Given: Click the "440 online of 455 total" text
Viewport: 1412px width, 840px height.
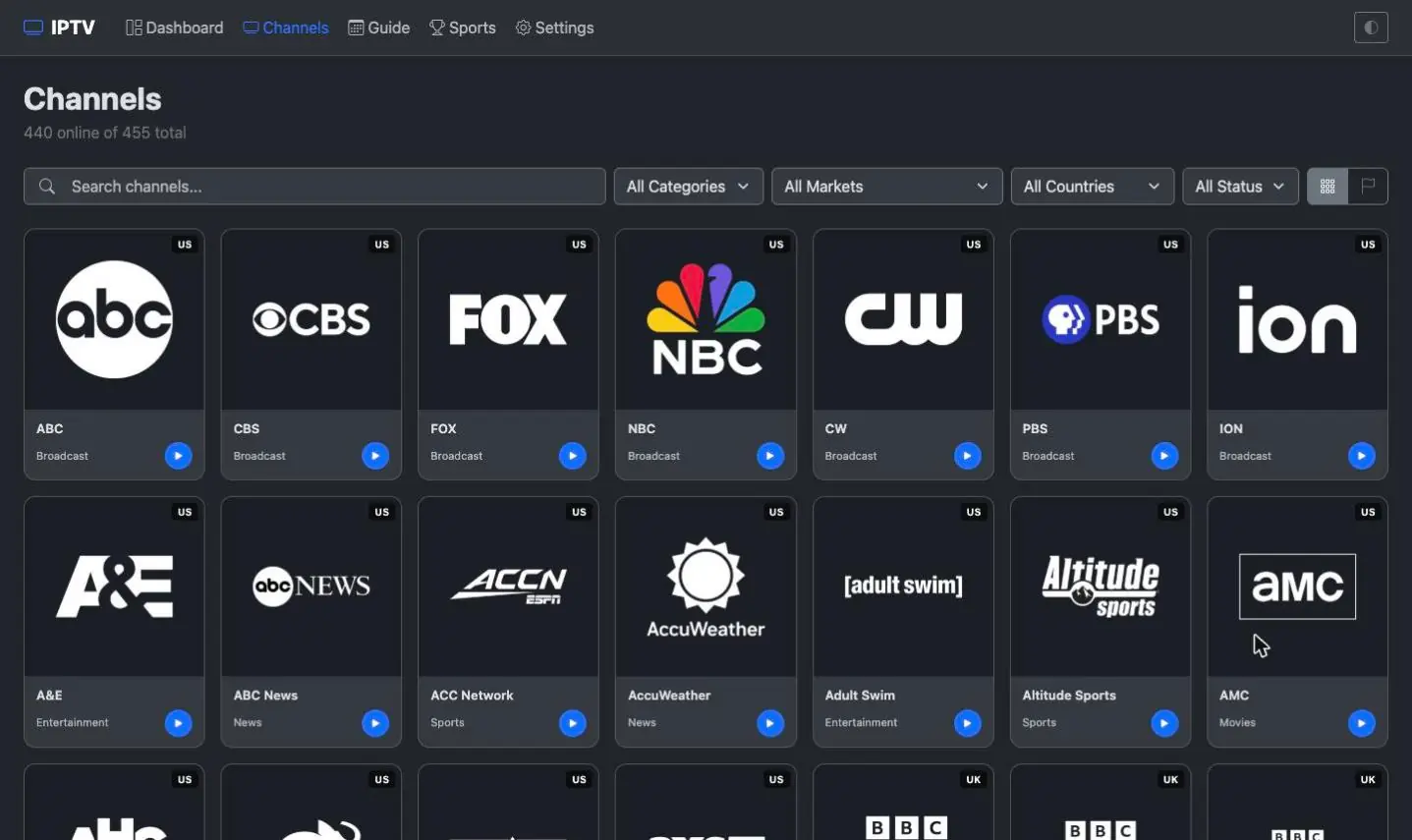Looking at the screenshot, I should [105, 133].
